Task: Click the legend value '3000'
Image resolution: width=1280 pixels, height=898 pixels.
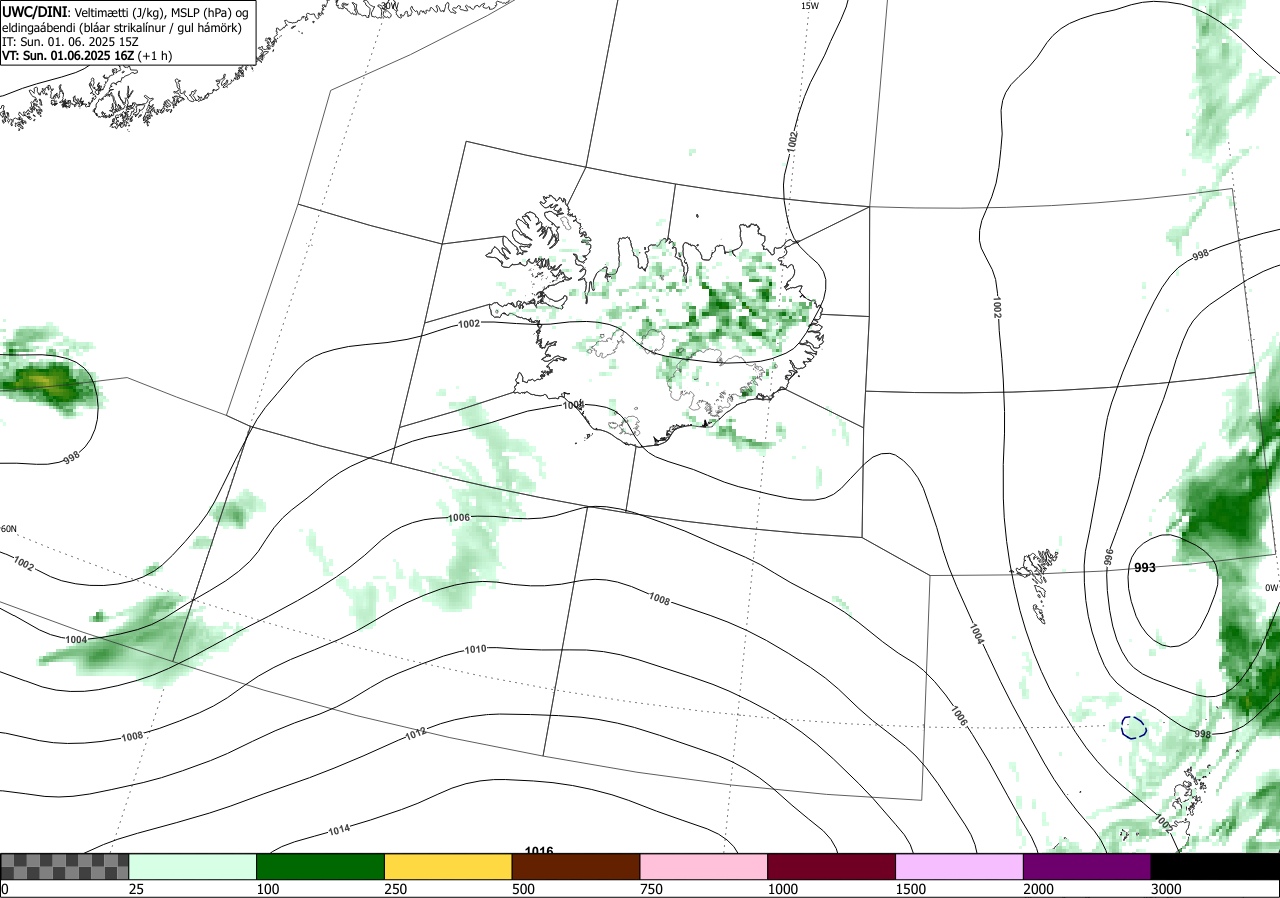Action: (1167, 889)
